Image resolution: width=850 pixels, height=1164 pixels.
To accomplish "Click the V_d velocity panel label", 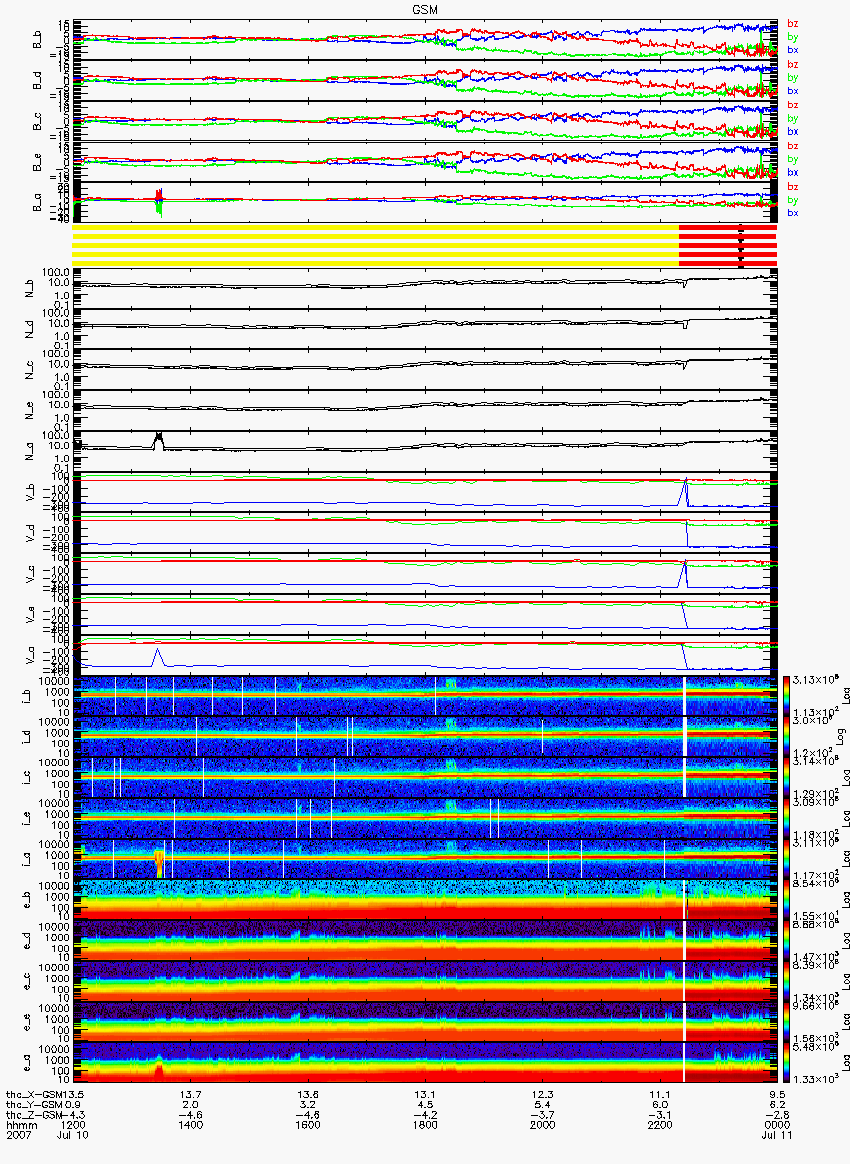I will 30,534.
